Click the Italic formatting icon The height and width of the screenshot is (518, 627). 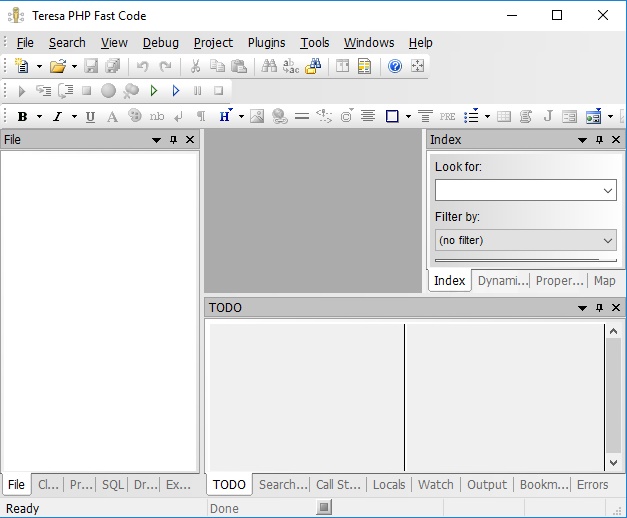(x=57, y=116)
